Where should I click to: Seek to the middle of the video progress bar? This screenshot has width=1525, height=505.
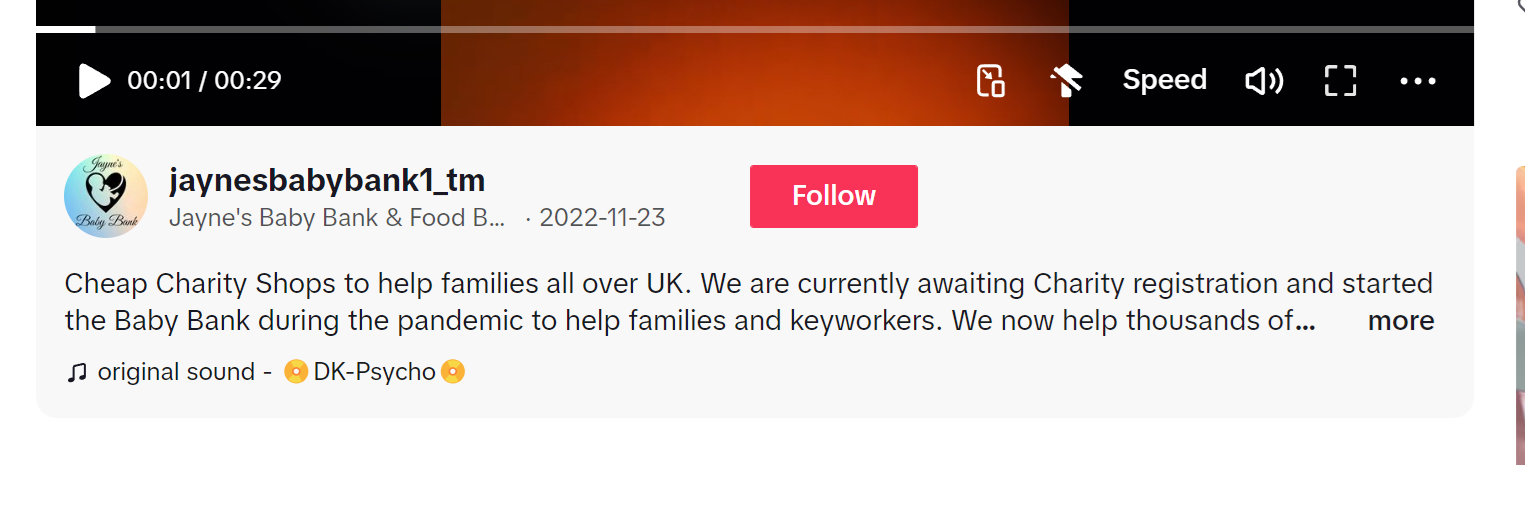click(755, 29)
